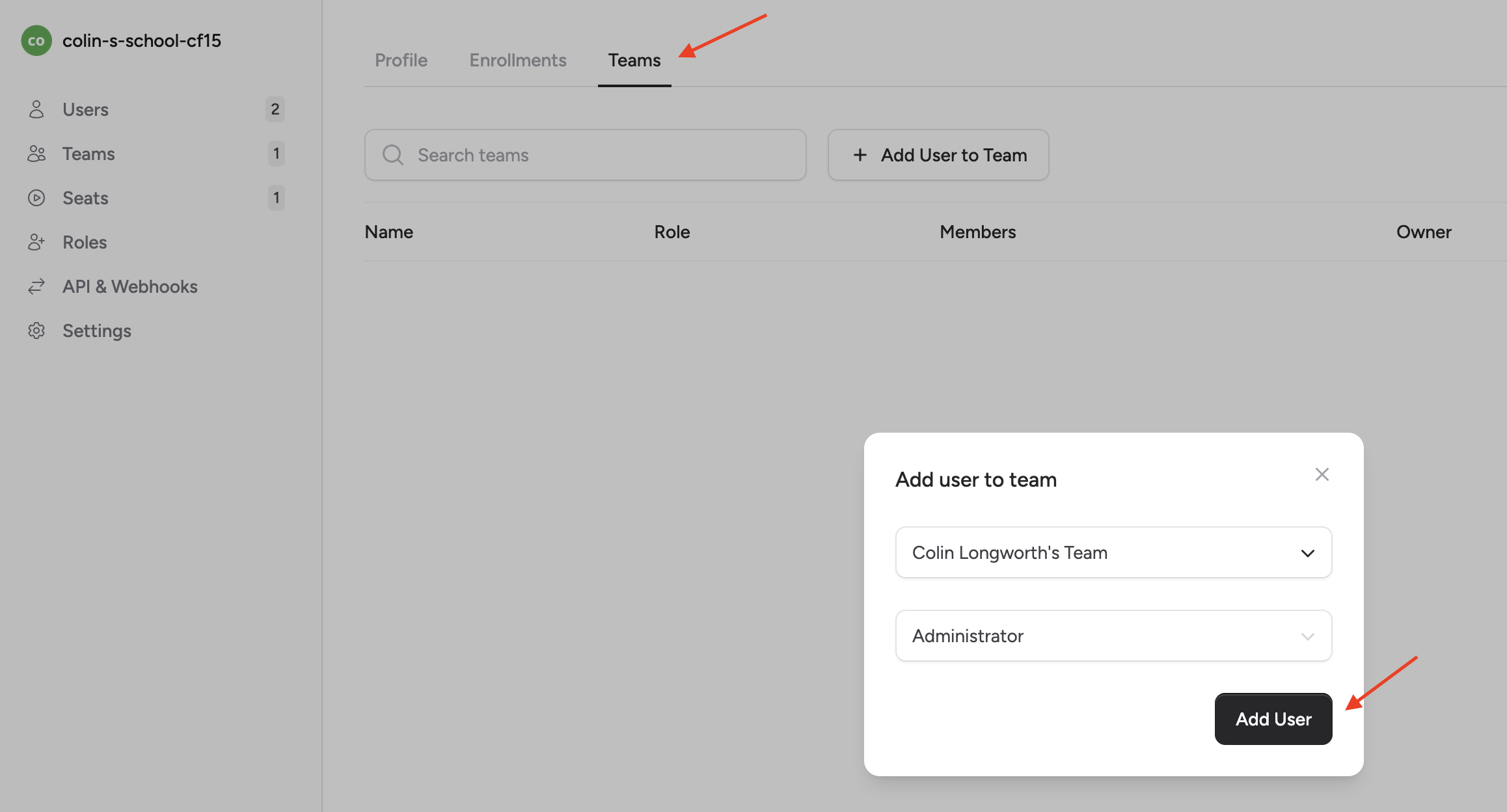Click the Roles person-plus icon
1507x812 pixels.
coord(36,242)
